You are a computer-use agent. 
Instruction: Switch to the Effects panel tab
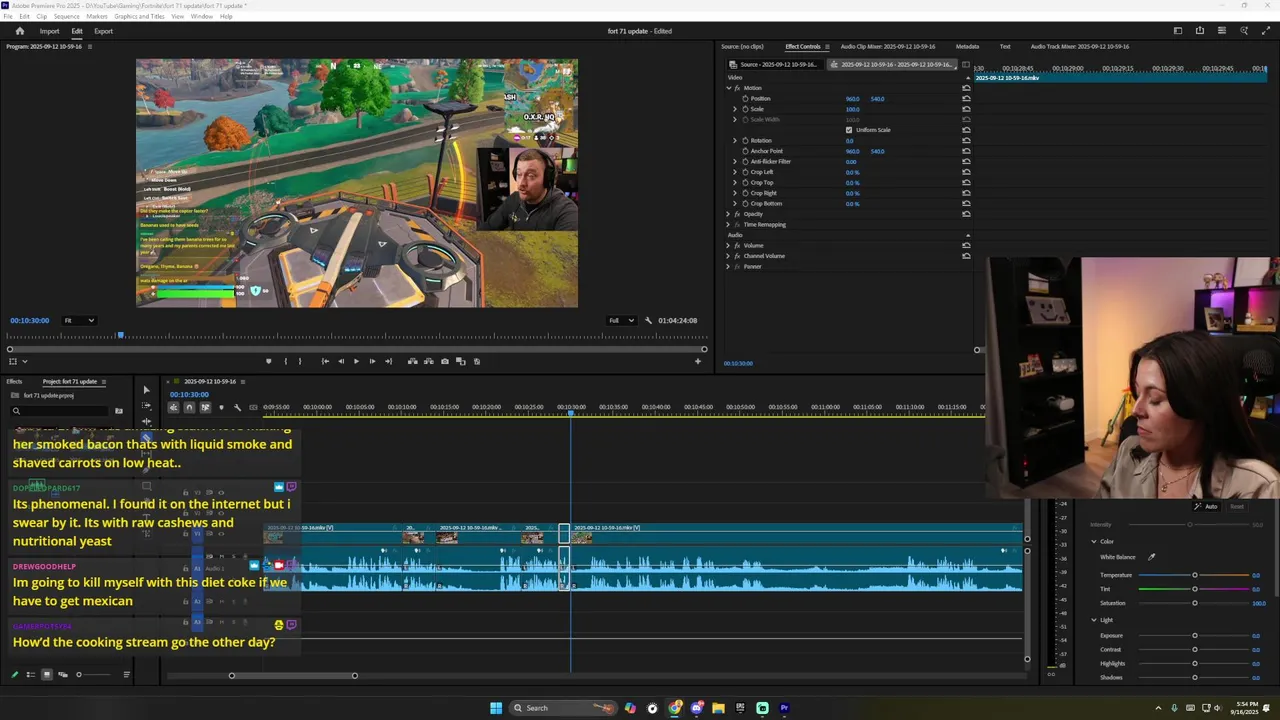(15, 381)
